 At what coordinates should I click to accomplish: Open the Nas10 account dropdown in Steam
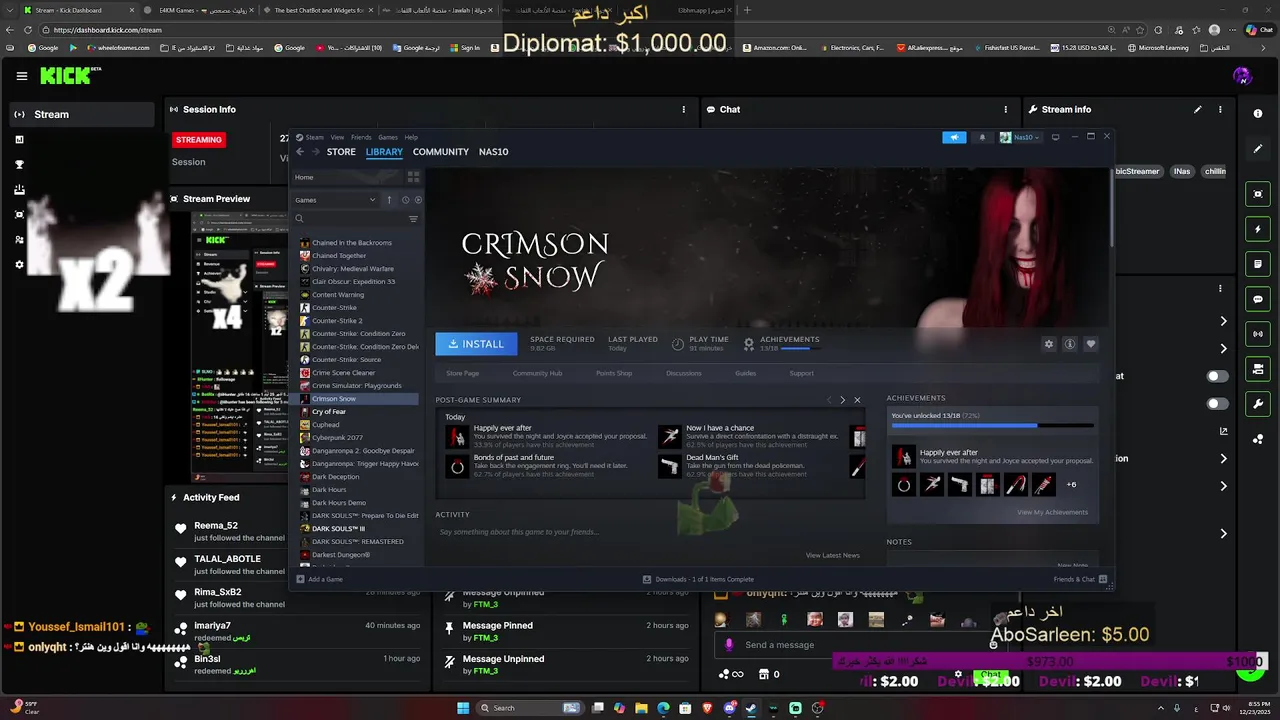[1020, 137]
